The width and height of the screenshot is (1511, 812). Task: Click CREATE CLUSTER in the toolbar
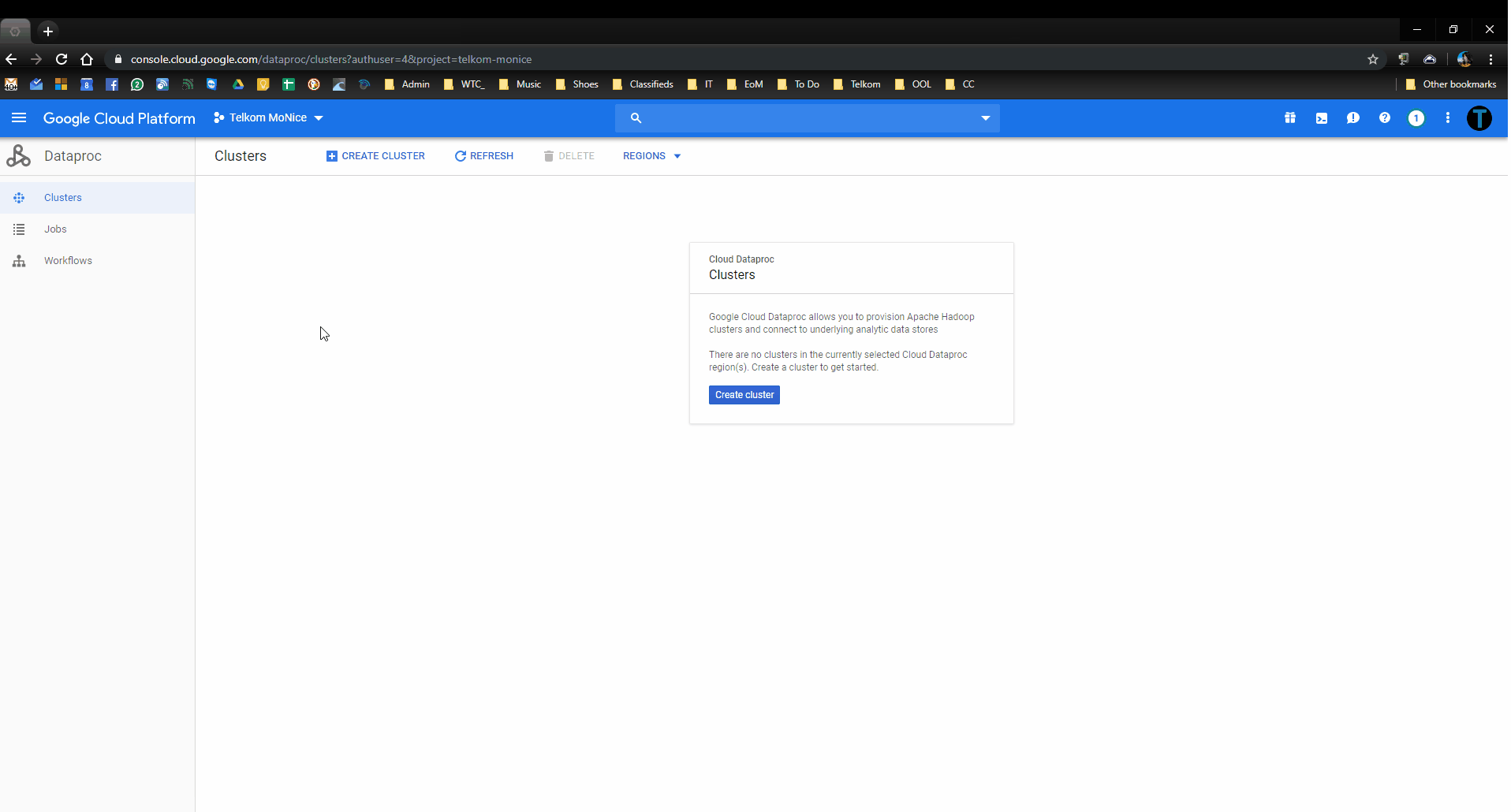[375, 156]
